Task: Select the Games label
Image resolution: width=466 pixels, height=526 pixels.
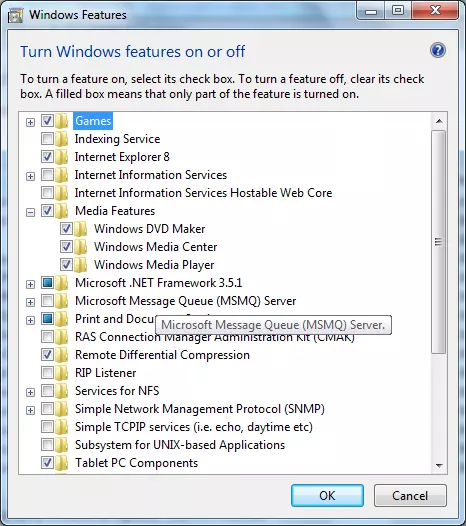Action: click(93, 121)
